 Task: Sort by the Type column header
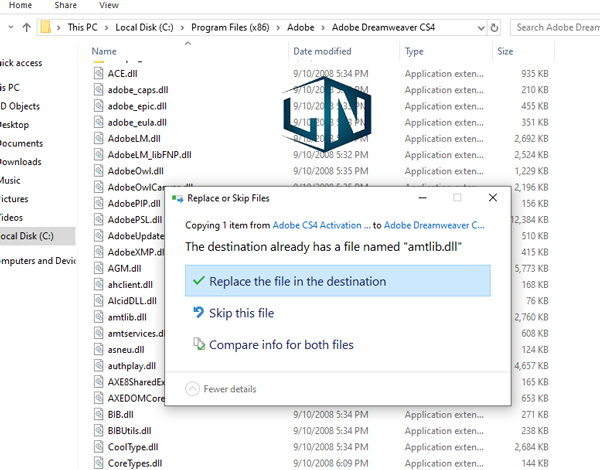[x=414, y=51]
